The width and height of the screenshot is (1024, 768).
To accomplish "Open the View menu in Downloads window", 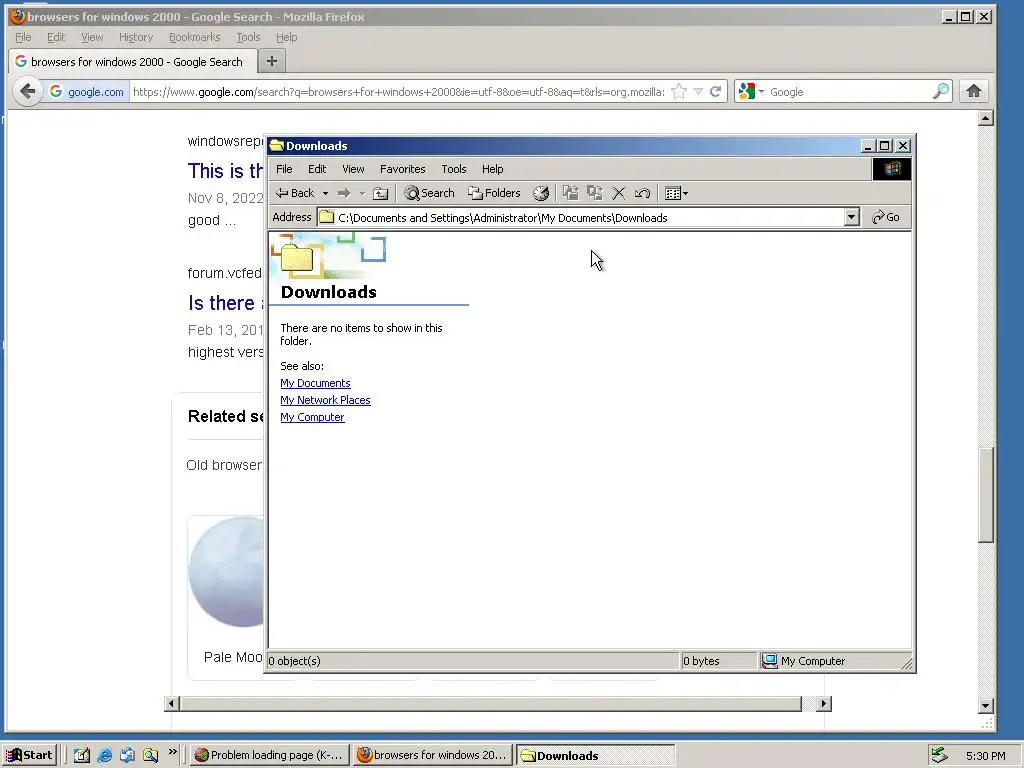I will click(x=353, y=169).
